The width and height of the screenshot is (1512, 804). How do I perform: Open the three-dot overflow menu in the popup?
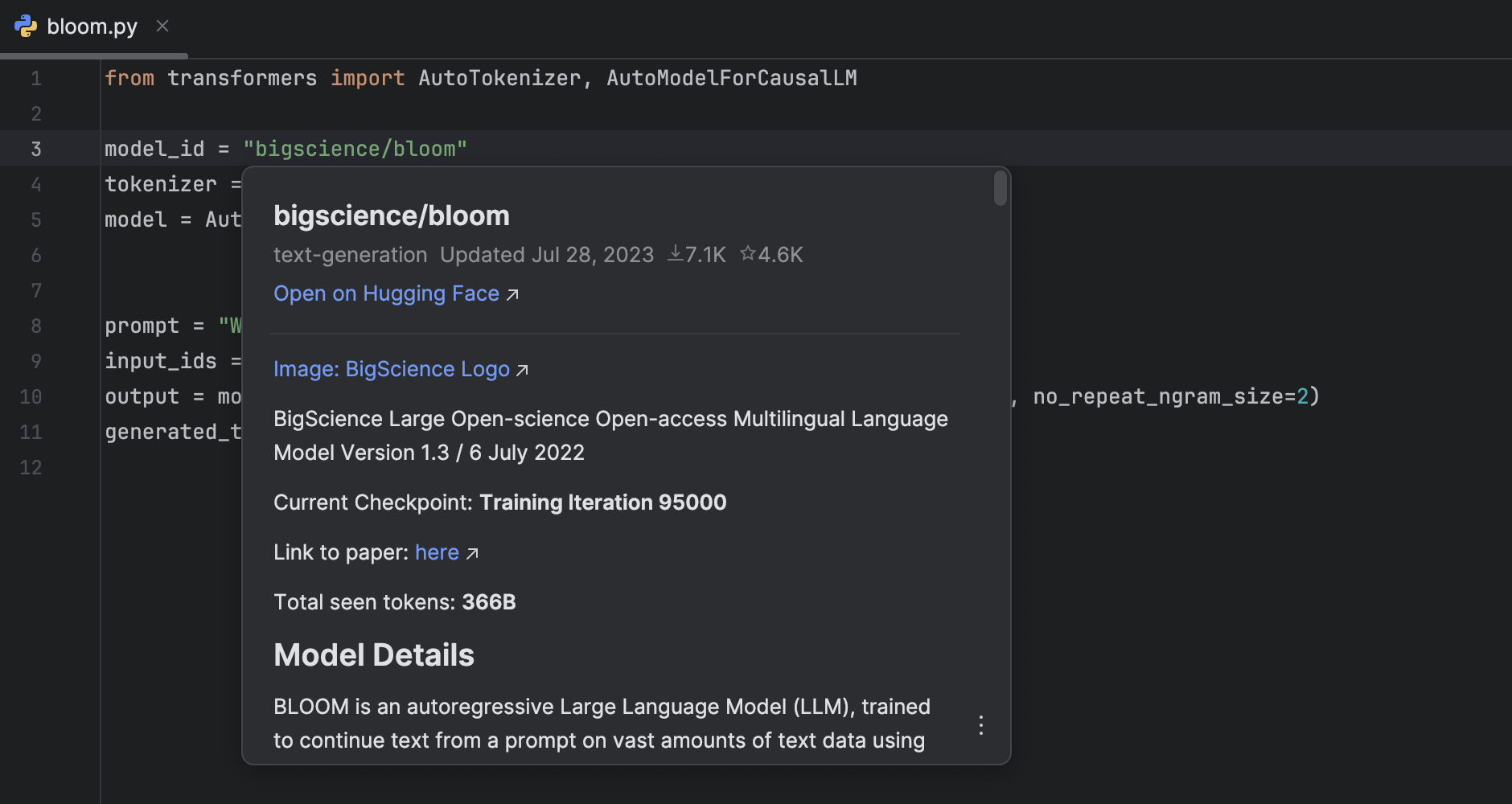[980, 724]
